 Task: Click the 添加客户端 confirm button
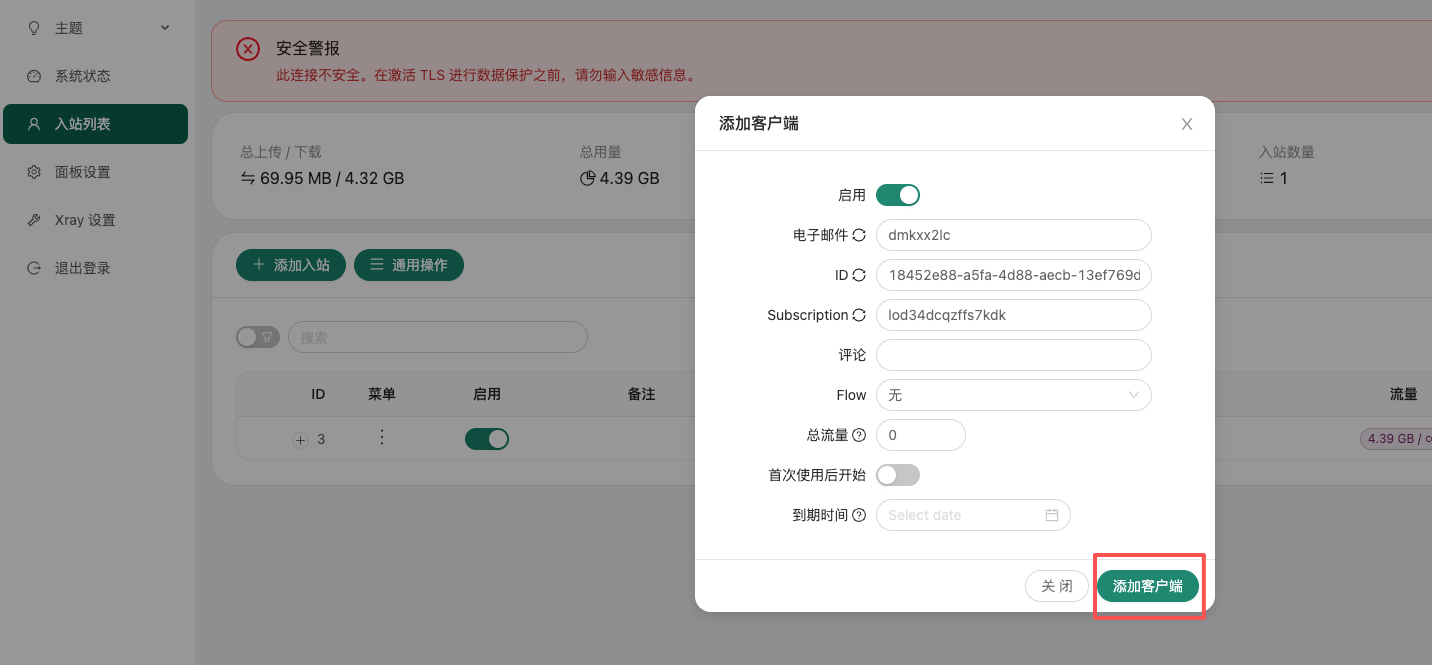pyautogui.click(x=1147, y=586)
